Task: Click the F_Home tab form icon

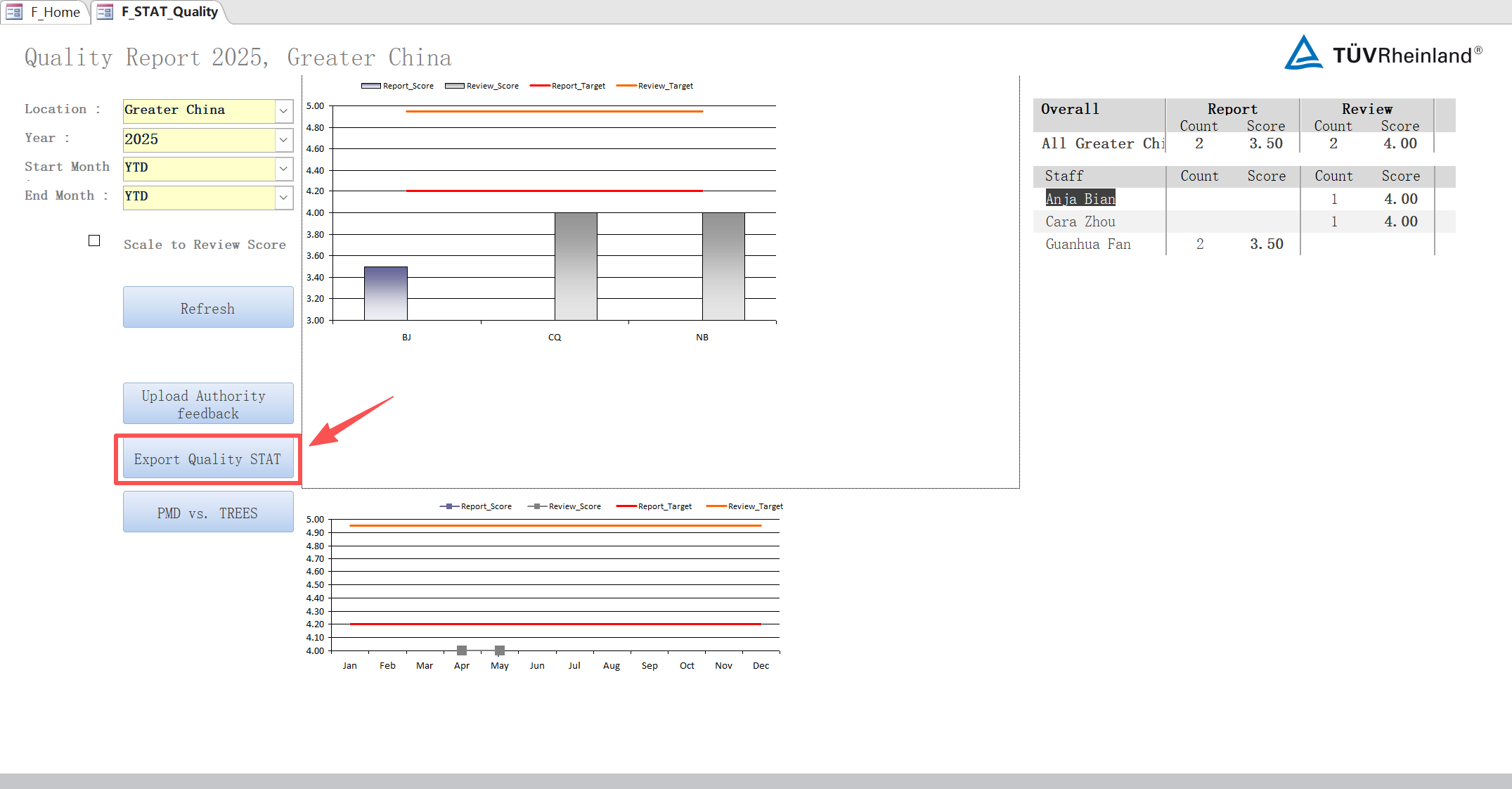Action: pyautogui.click(x=14, y=12)
